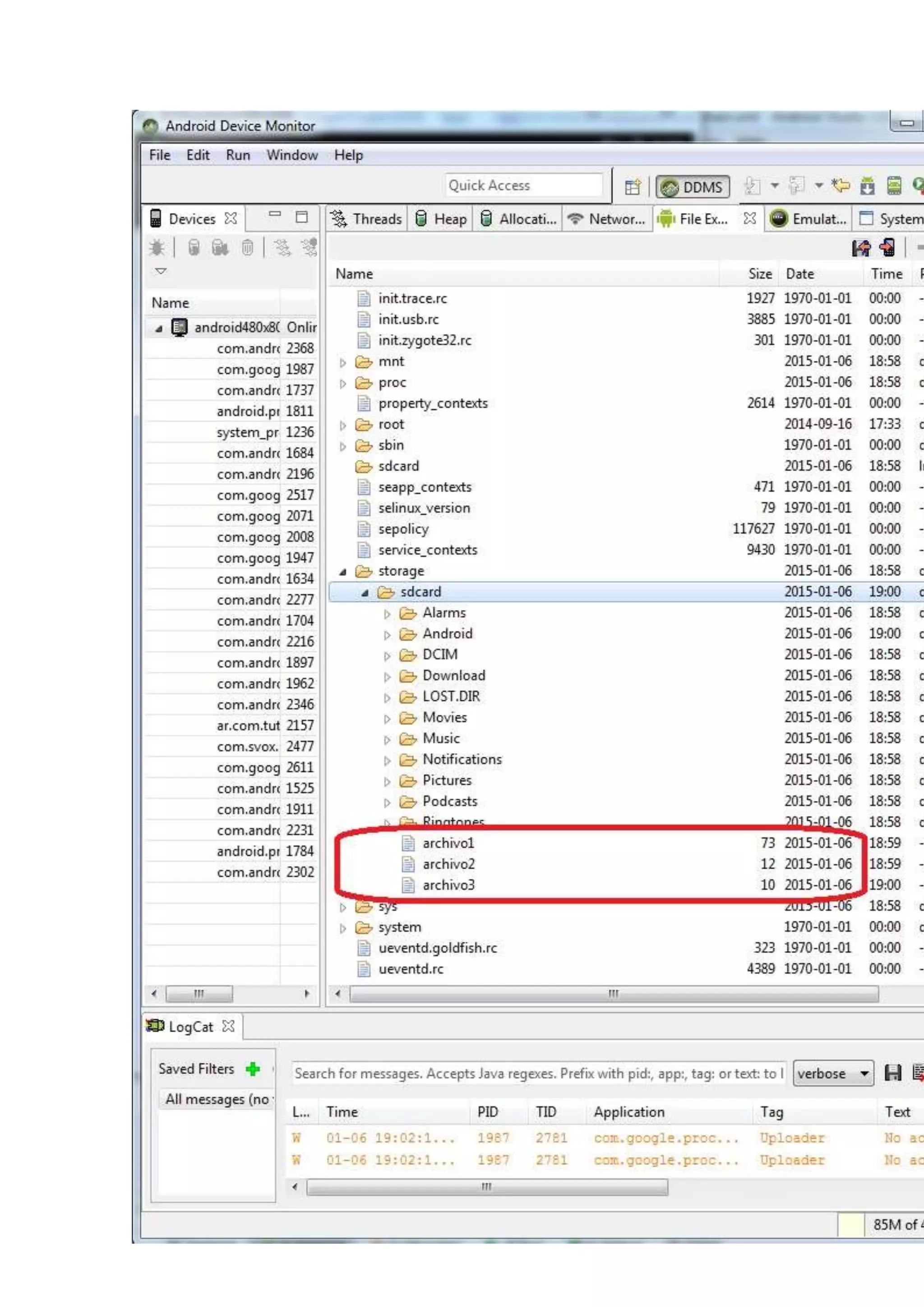Open the verbose log level dropdown

click(x=832, y=1073)
